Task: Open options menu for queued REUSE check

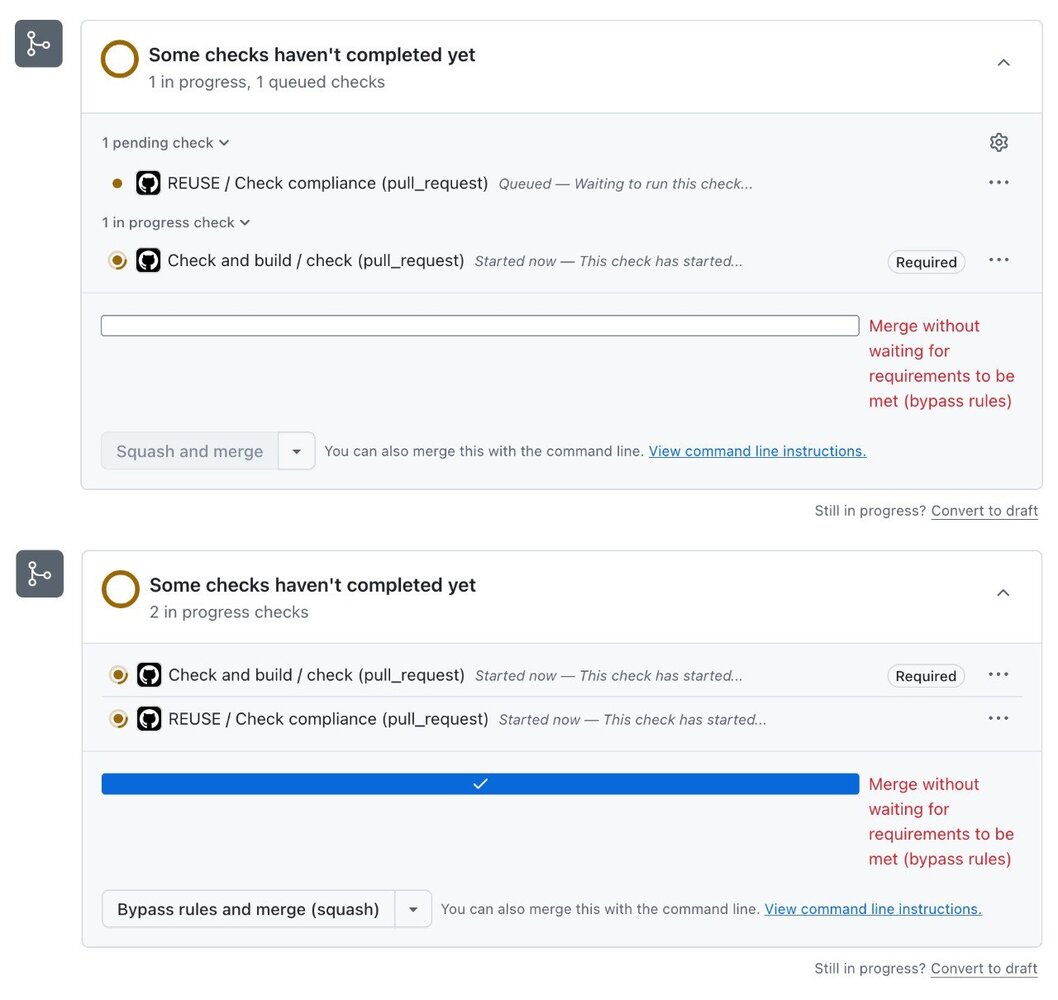Action: coord(998,183)
